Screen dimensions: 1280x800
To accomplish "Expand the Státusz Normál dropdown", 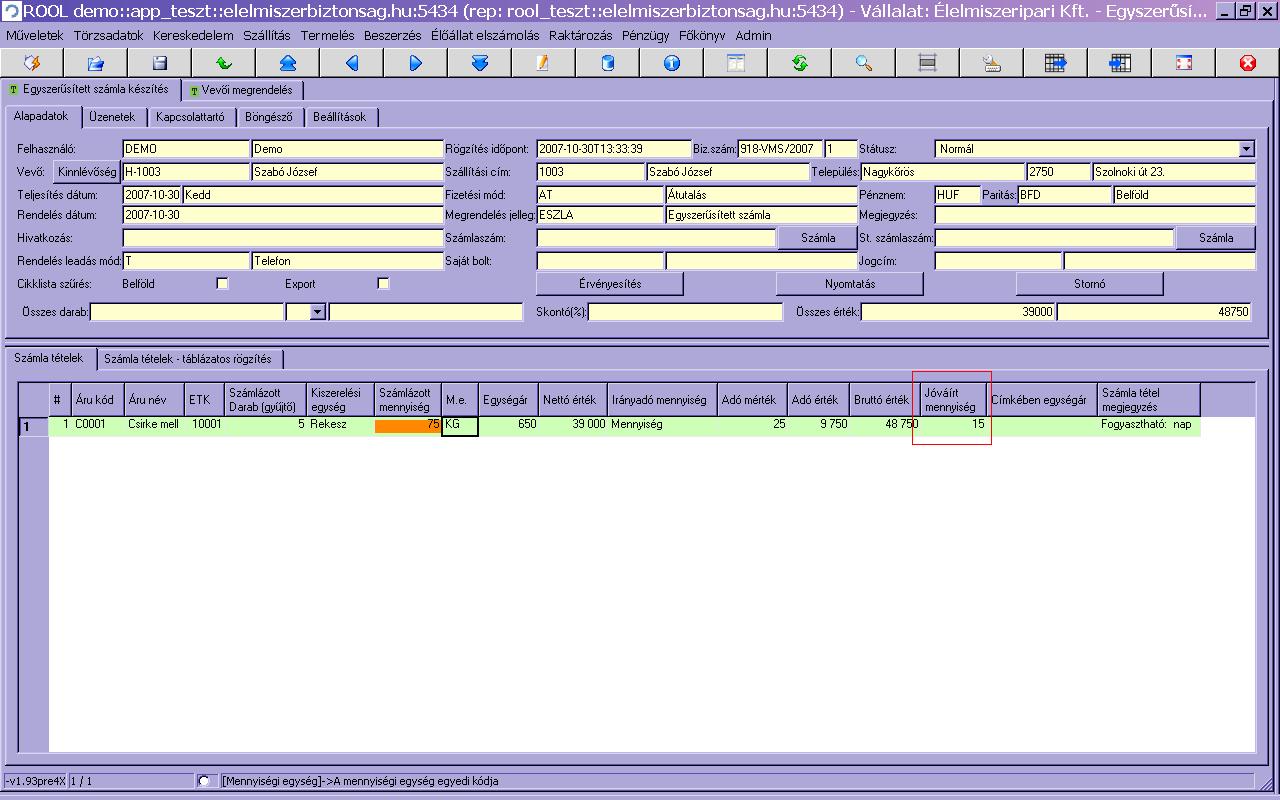I will point(1246,149).
